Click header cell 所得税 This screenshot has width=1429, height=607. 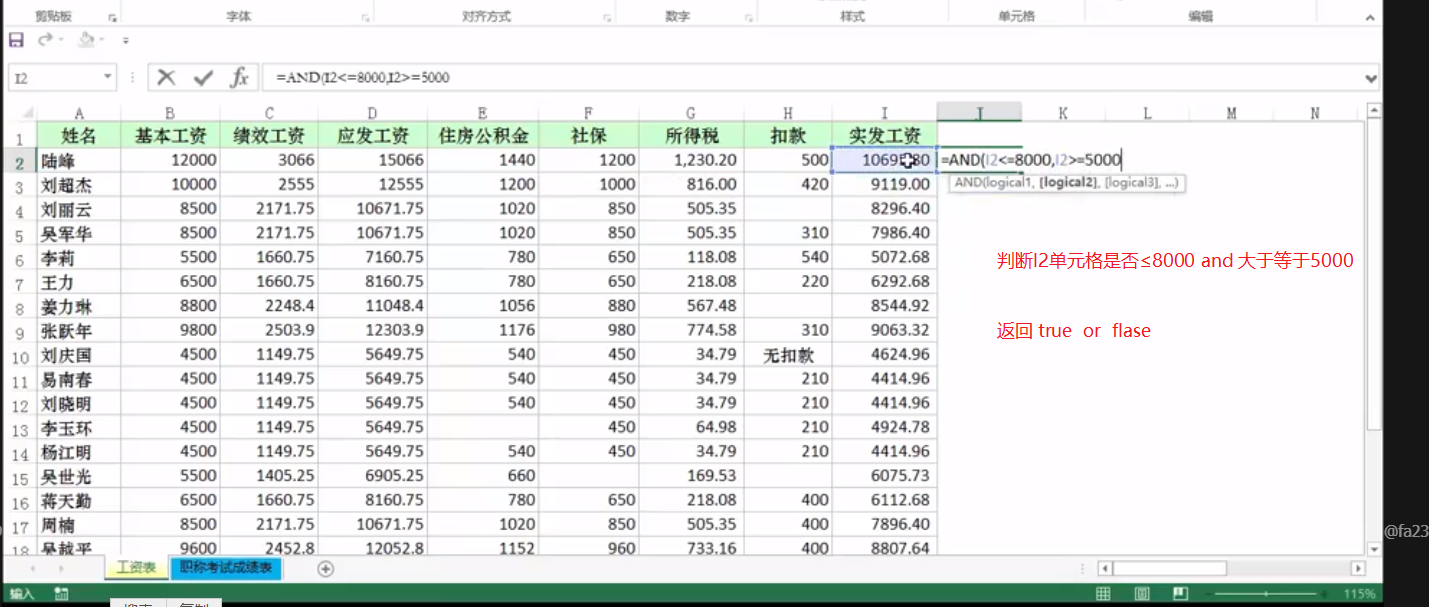(x=691, y=135)
